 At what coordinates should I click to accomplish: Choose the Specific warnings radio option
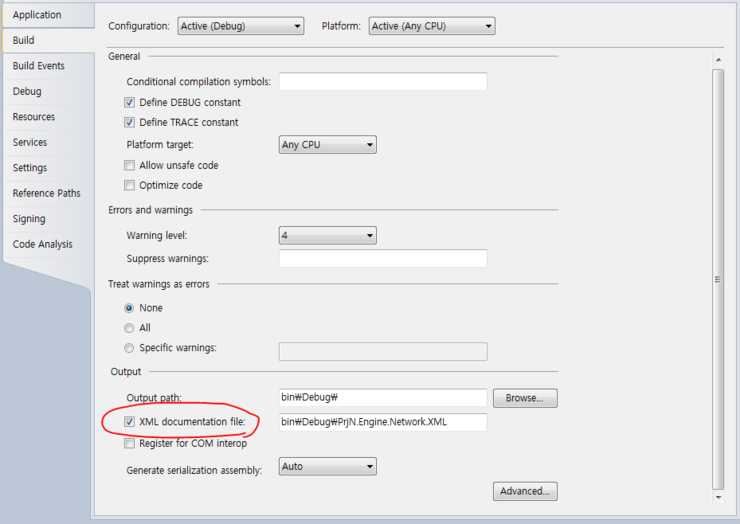pyautogui.click(x=129, y=348)
